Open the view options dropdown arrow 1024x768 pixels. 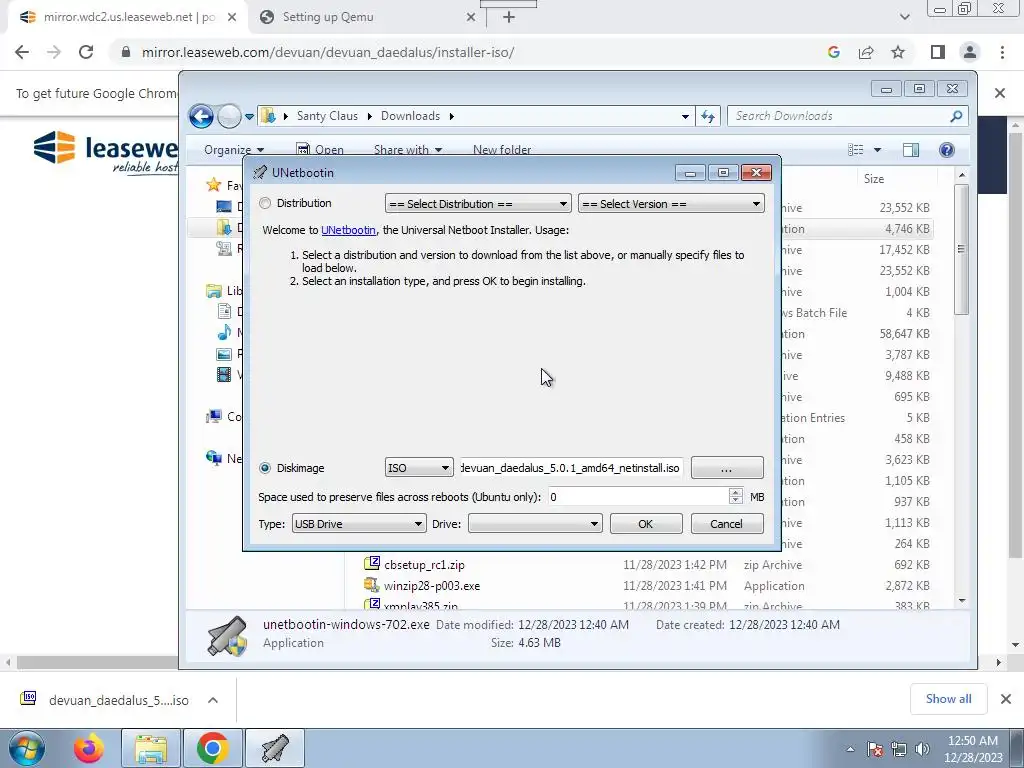pyautogui.click(x=877, y=150)
